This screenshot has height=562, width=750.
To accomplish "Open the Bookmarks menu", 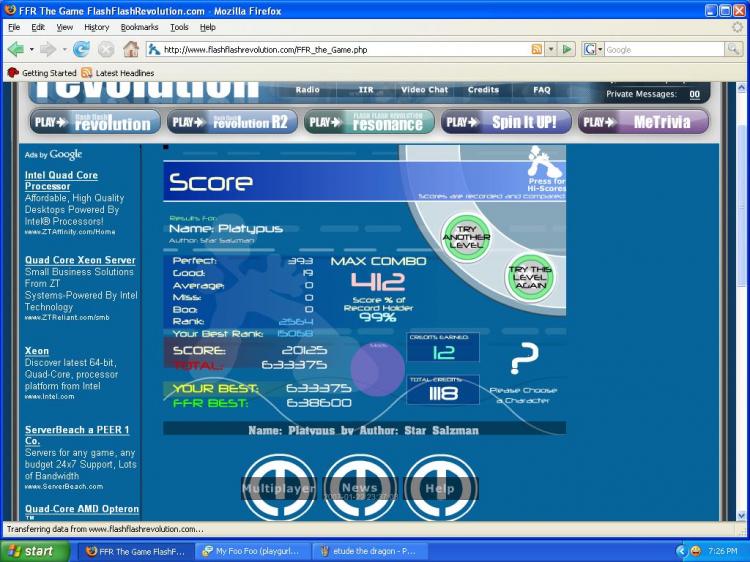I will tap(139, 27).
